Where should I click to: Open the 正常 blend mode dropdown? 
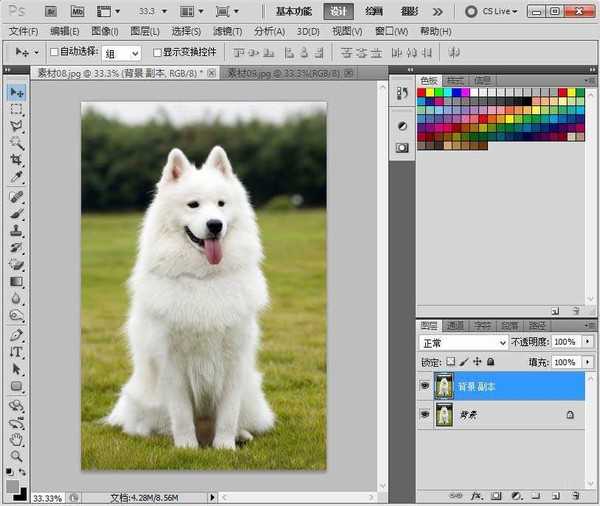coord(463,342)
